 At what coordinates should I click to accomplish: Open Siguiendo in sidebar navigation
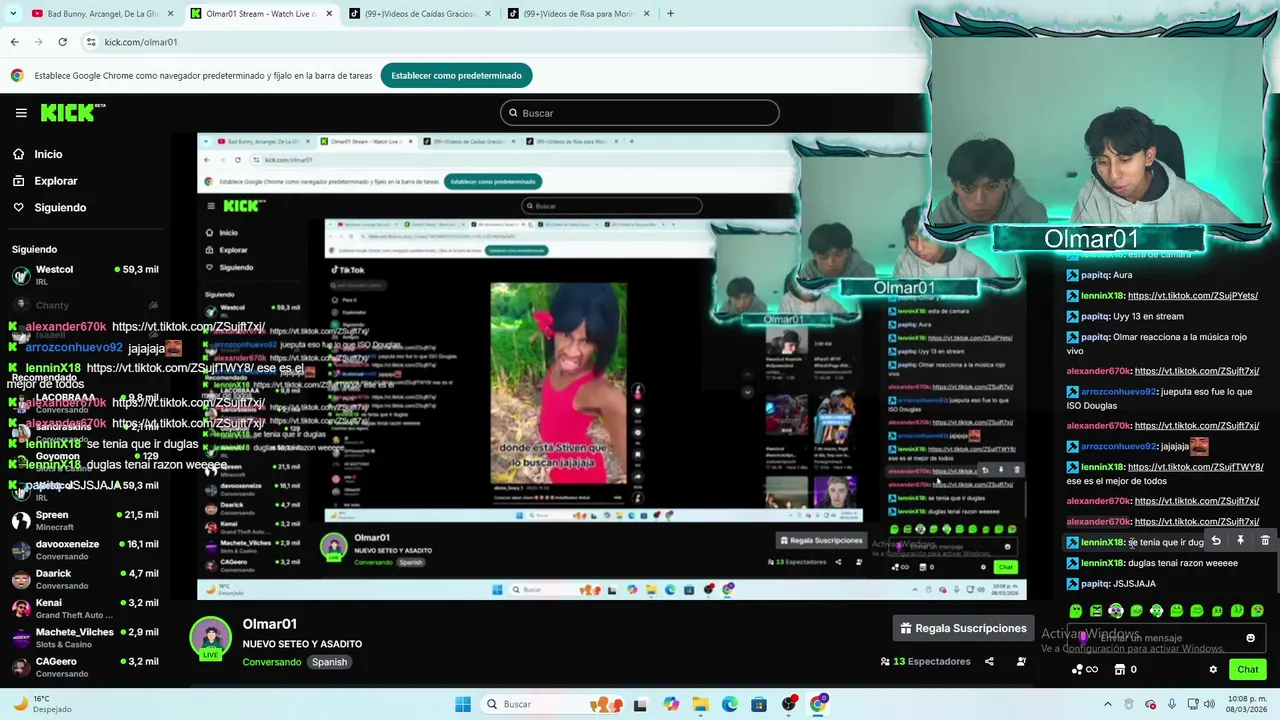[50, 207]
